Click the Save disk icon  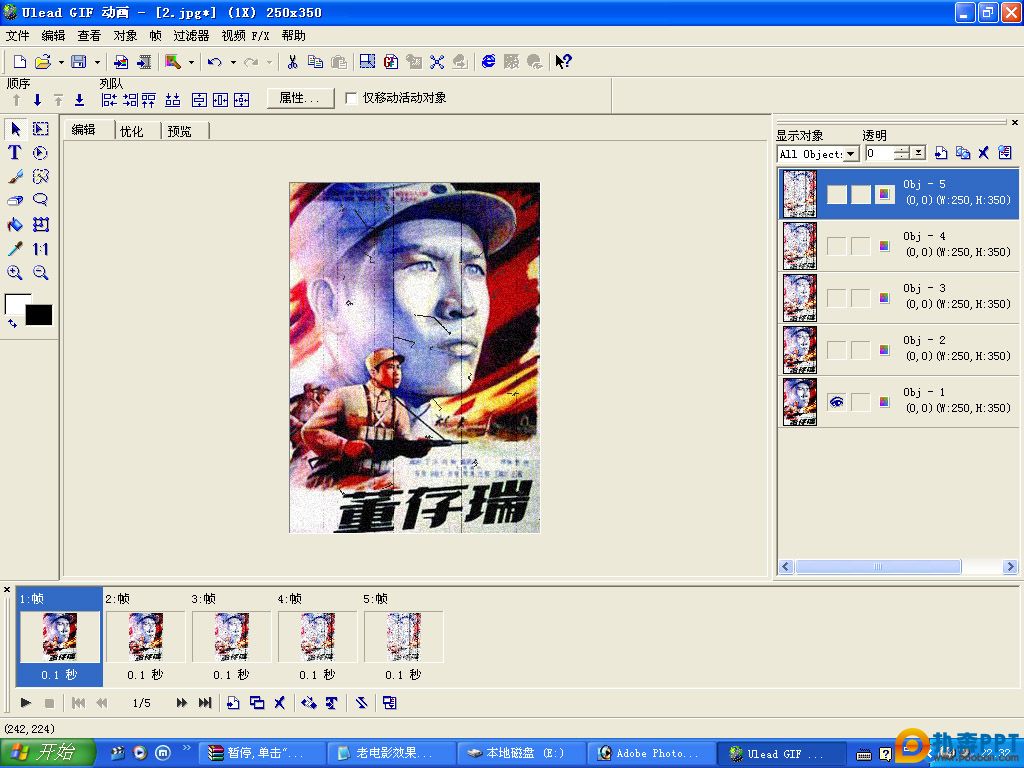79,61
